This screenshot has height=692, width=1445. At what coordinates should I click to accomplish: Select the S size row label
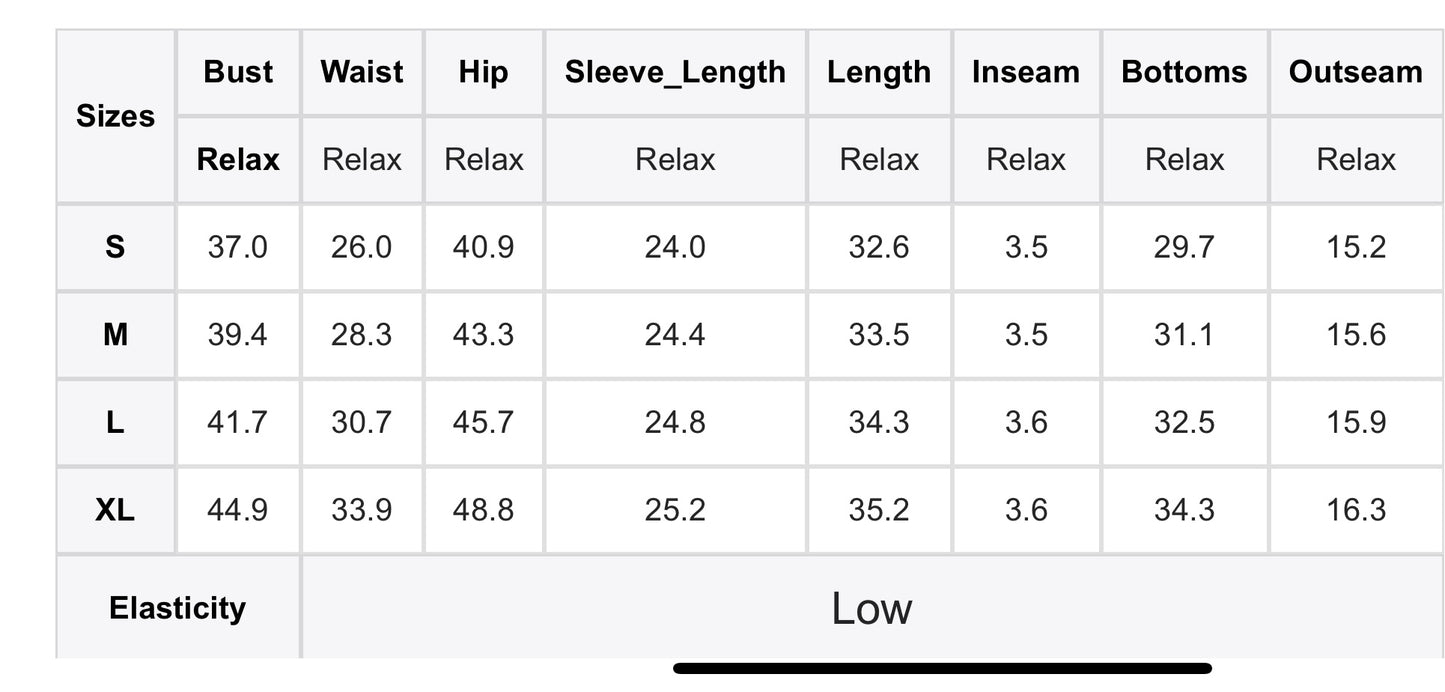click(x=116, y=247)
